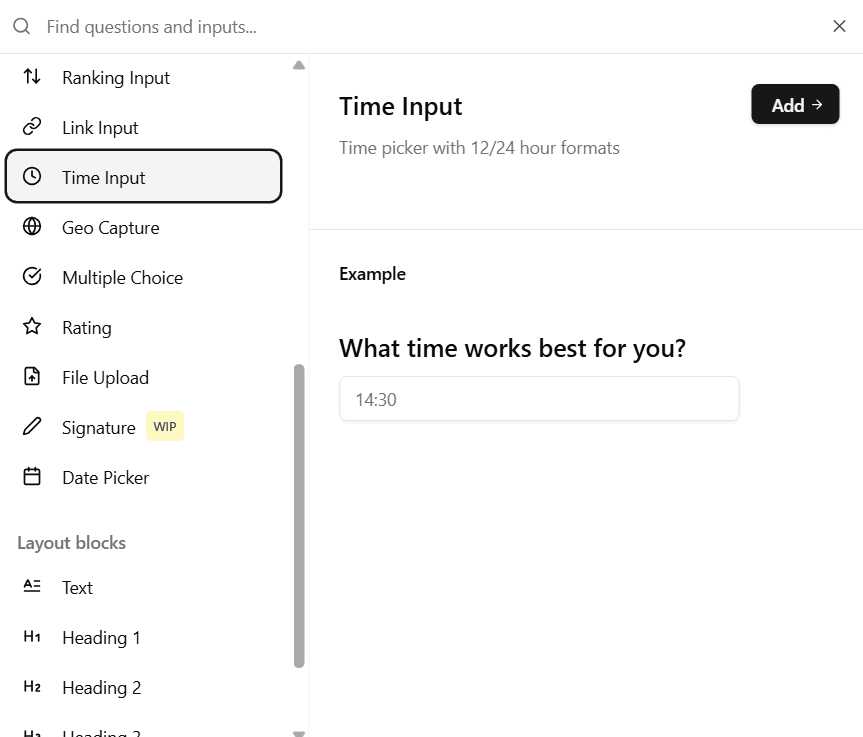Click the Rating star icon
This screenshot has height=737, width=863.
(x=32, y=327)
